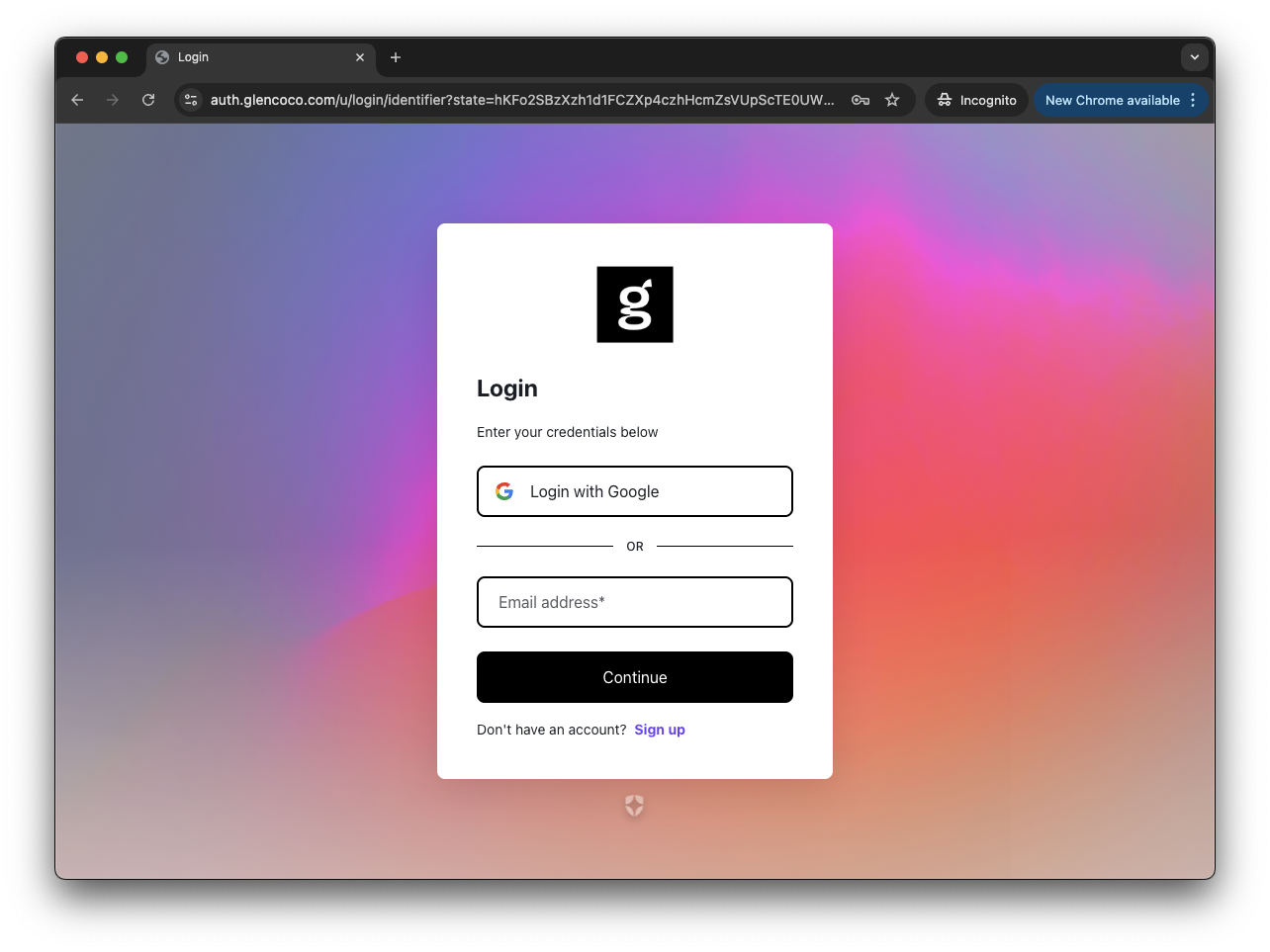Focus the Email address field

click(634, 602)
